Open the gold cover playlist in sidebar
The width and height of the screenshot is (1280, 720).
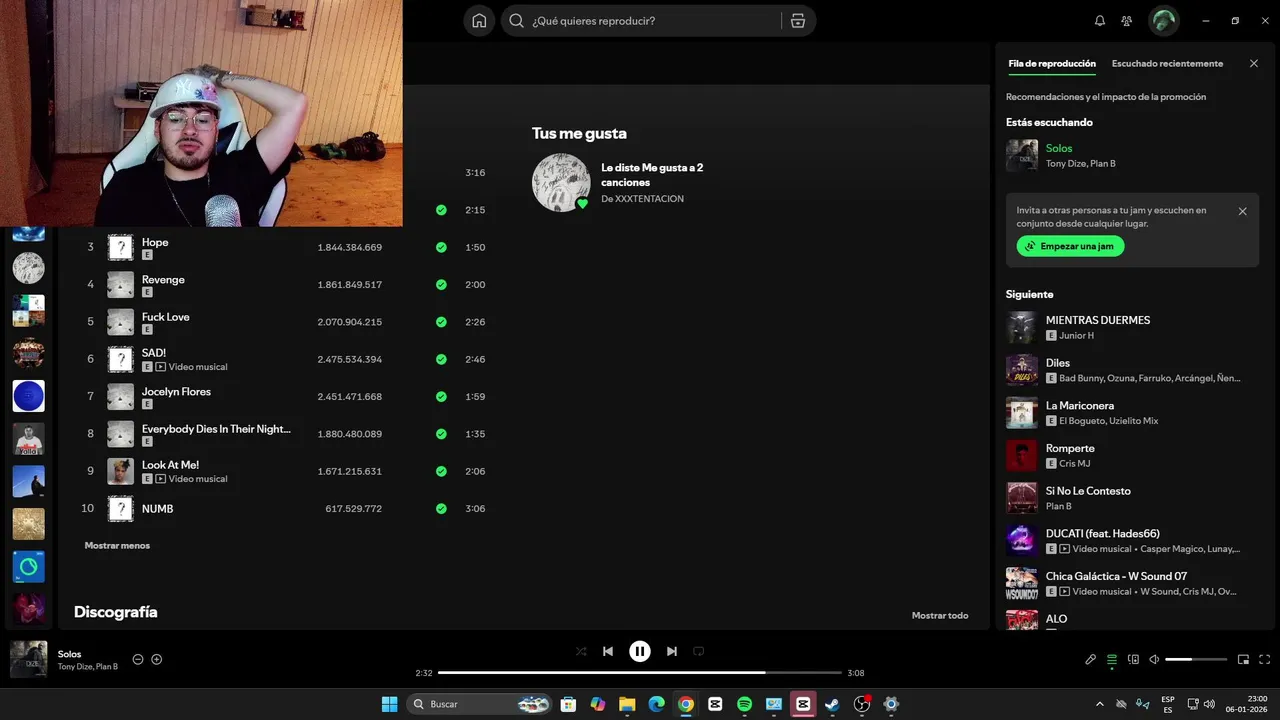(28, 524)
